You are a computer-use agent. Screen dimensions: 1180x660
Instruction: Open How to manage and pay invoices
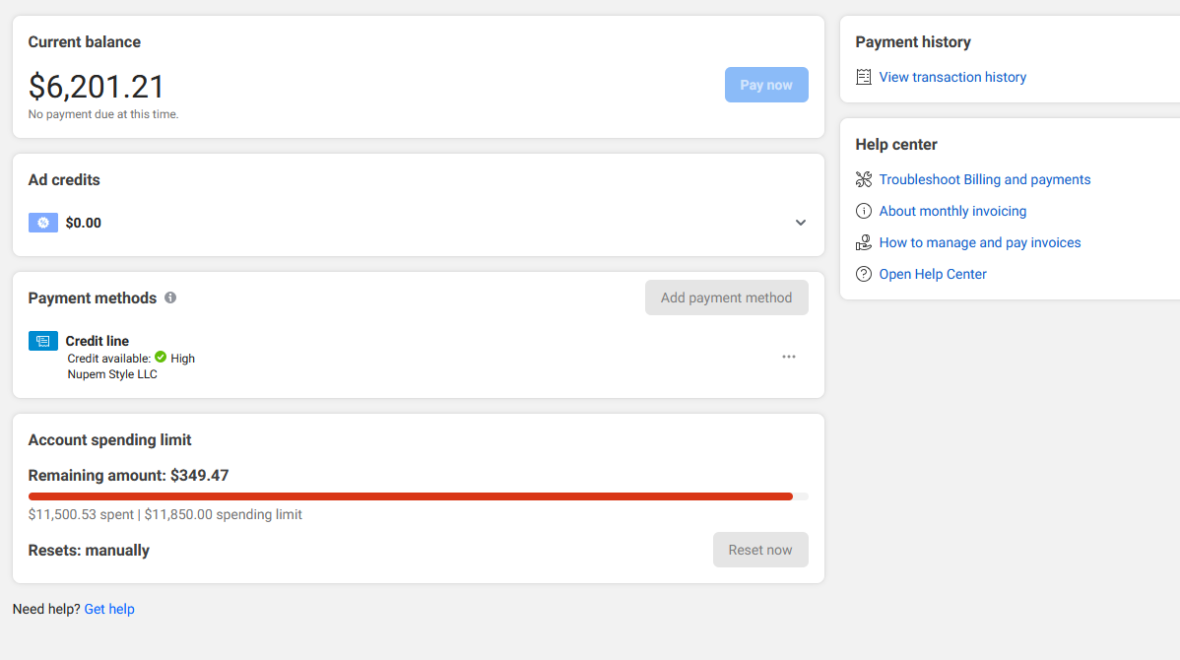[x=979, y=242]
